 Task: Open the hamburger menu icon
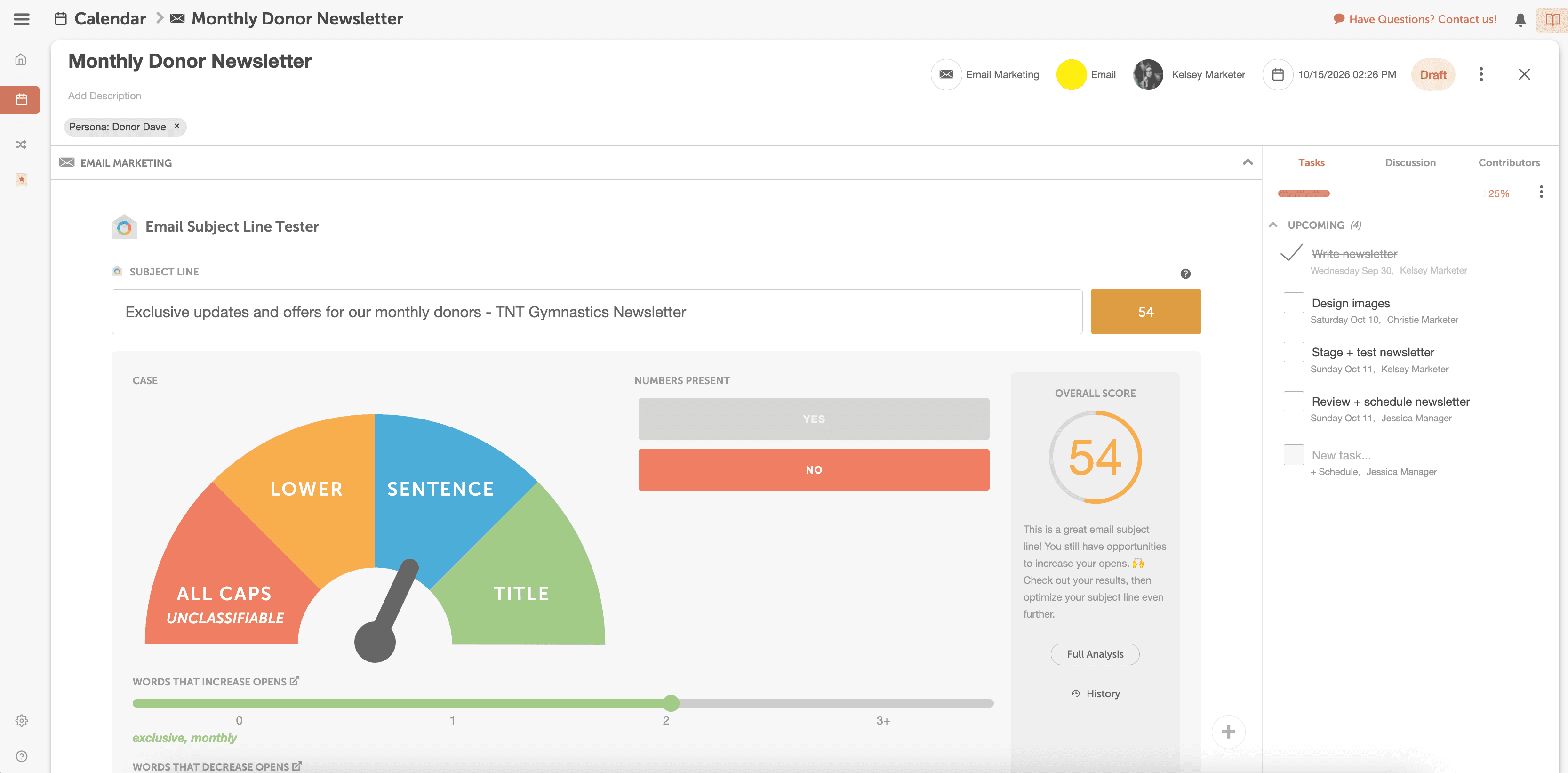pyautogui.click(x=21, y=19)
